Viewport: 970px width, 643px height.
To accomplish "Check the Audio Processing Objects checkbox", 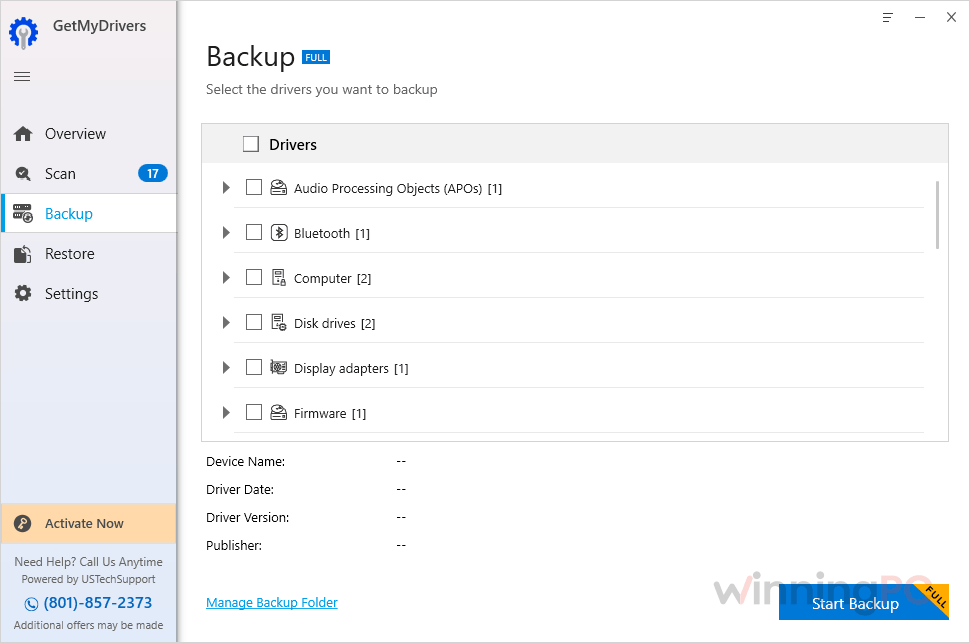I will point(254,187).
